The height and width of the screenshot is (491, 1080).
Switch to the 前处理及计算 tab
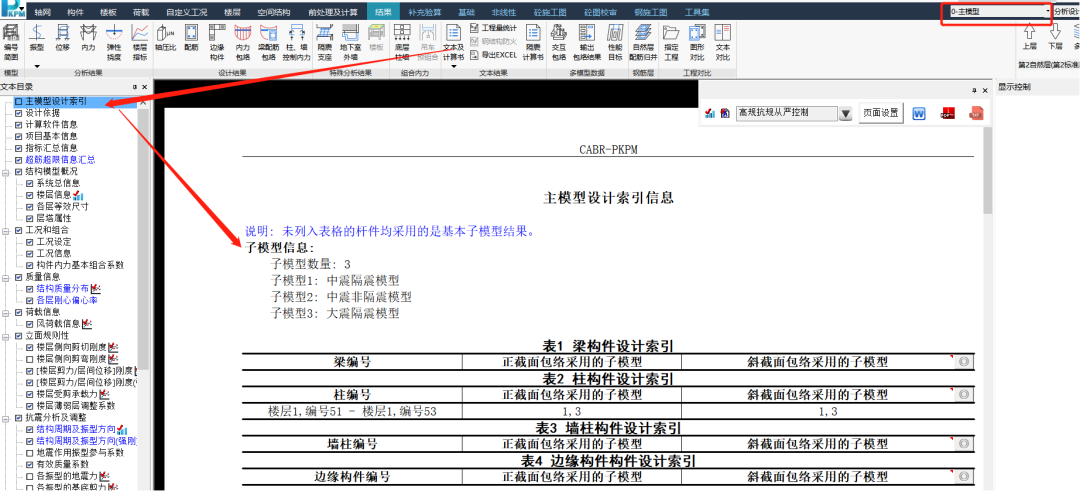point(333,12)
